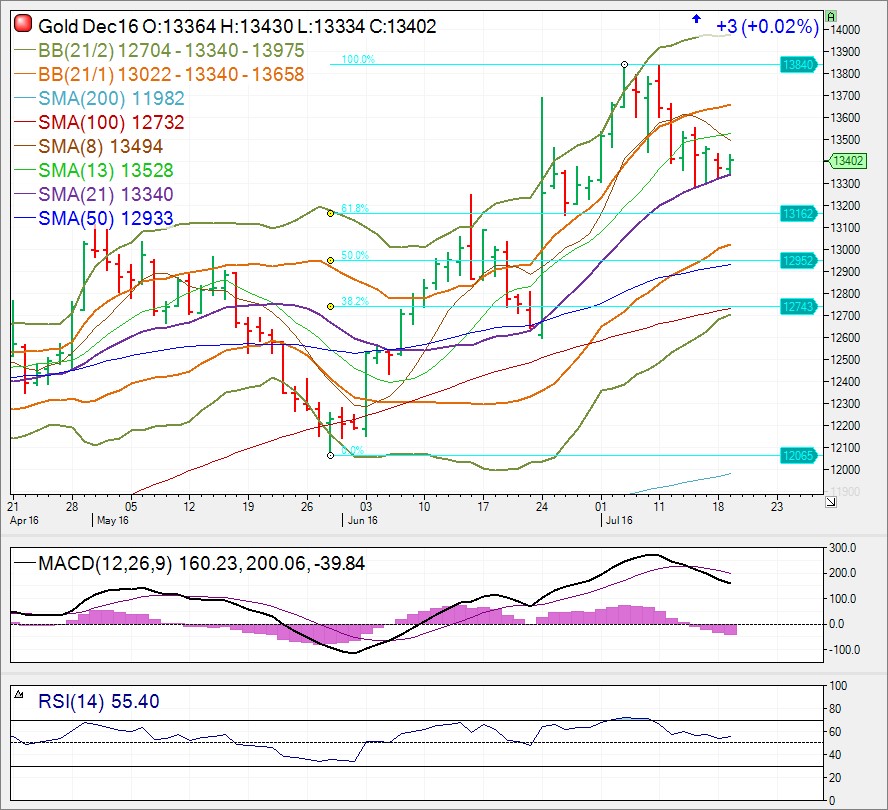Click the green auto-scale 'A' icon
This screenshot has height=810, width=888.
[831, 17]
